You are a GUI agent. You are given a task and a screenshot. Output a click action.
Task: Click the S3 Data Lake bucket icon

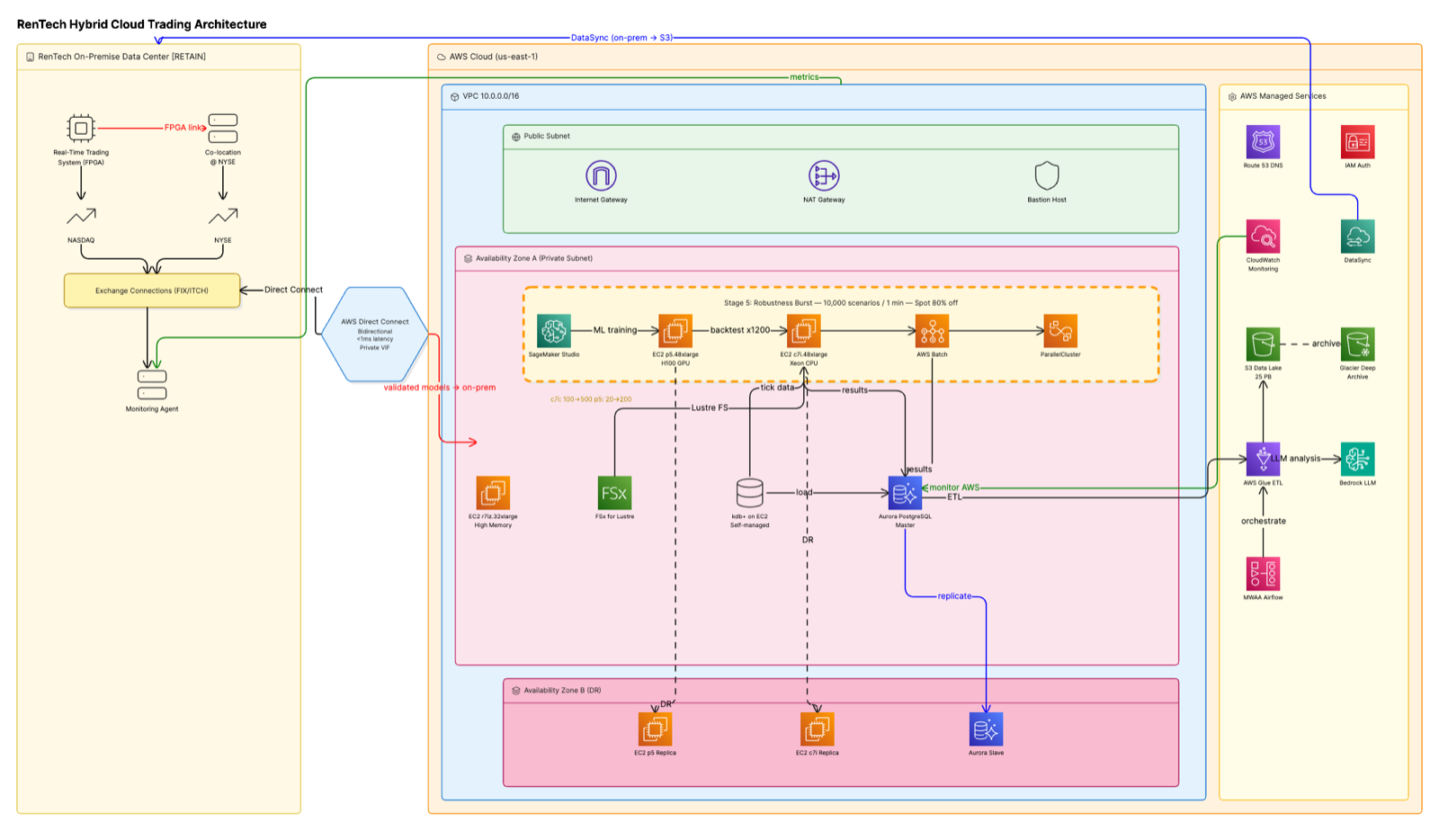tap(1264, 344)
